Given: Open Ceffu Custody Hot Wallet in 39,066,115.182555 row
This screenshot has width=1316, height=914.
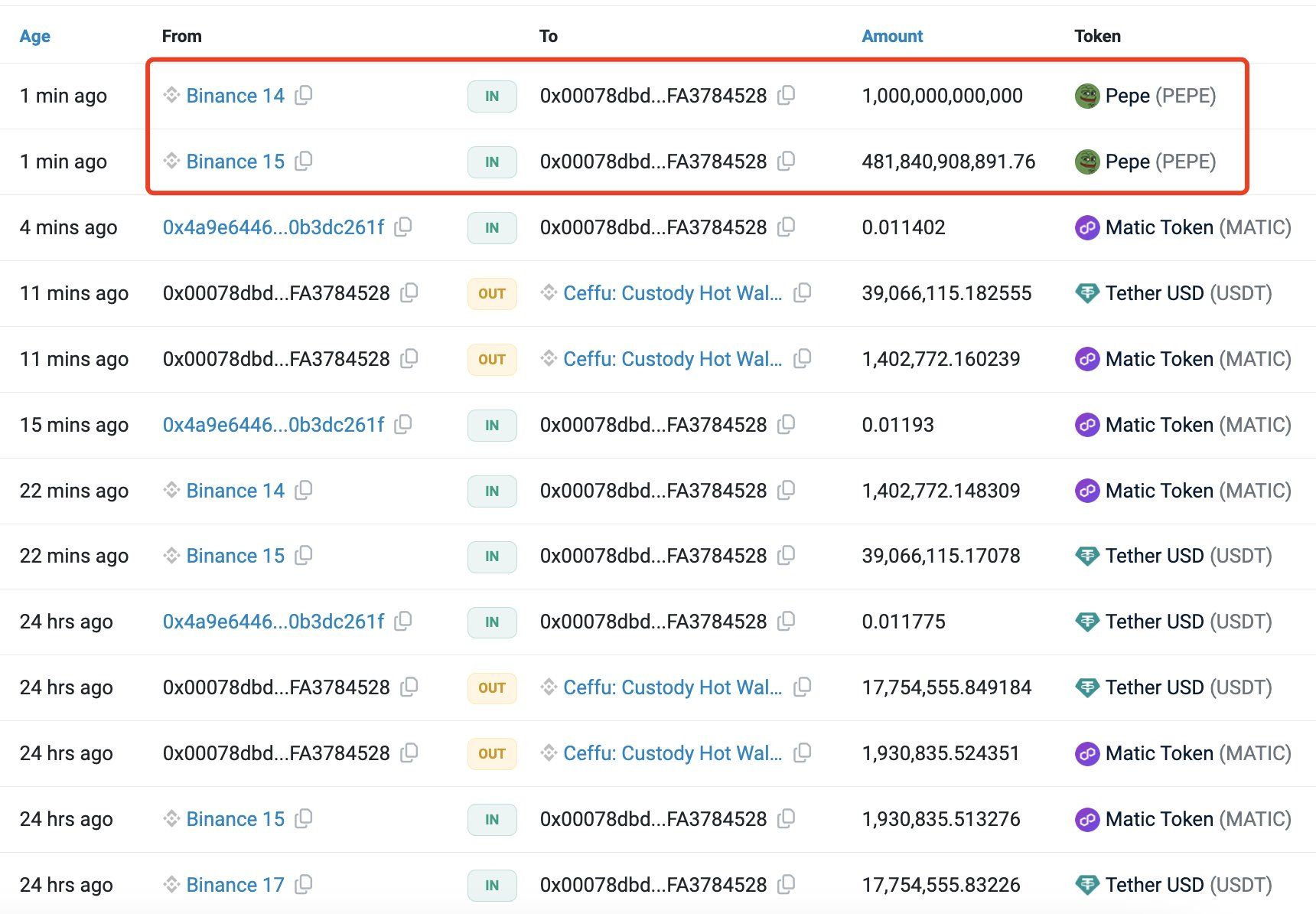Looking at the screenshot, I should (673, 293).
